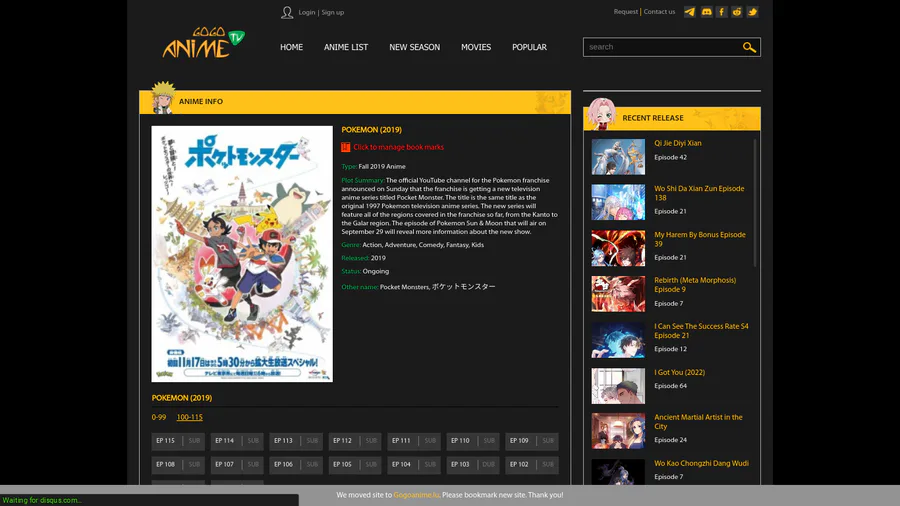The height and width of the screenshot is (506, 900).
Task: Open episode EP 106
Action: (x=296, y=464)
